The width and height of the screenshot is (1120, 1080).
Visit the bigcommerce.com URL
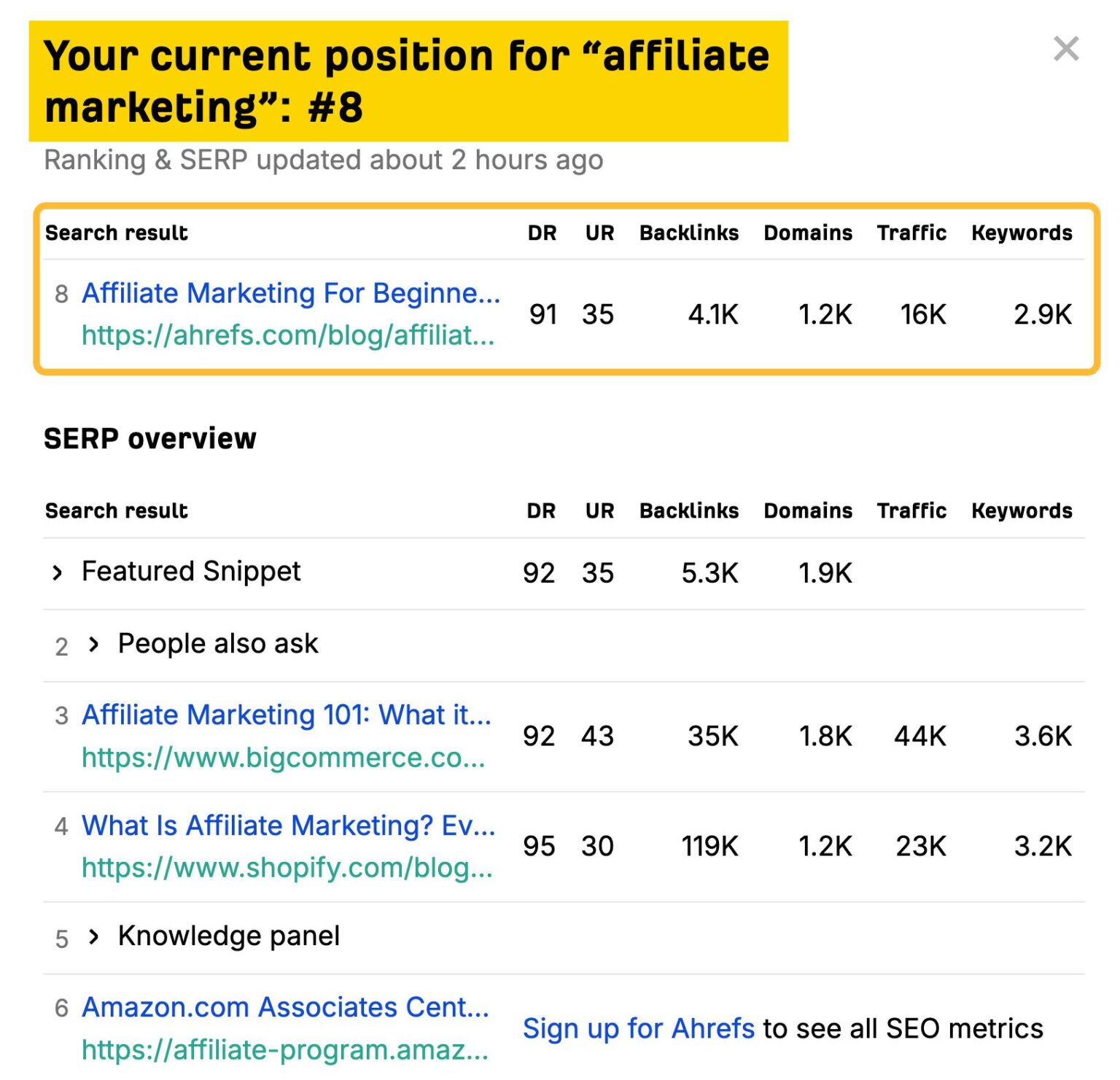coord(284,757)
